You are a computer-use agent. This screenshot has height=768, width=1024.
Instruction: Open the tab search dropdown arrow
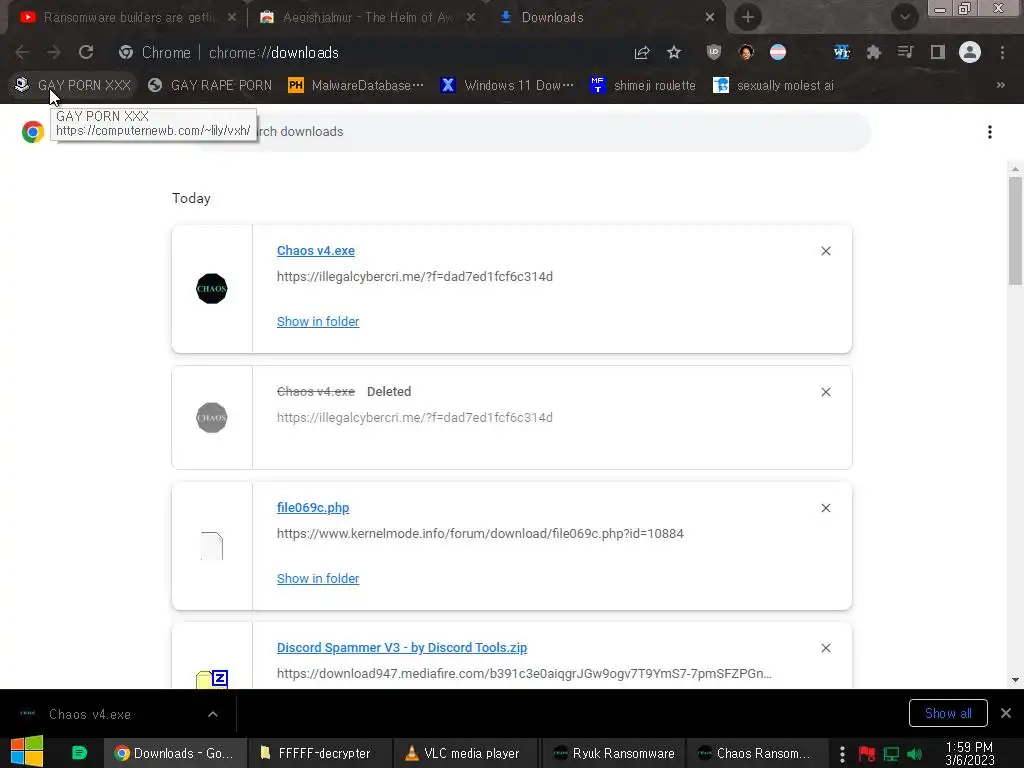coord(904,18)
